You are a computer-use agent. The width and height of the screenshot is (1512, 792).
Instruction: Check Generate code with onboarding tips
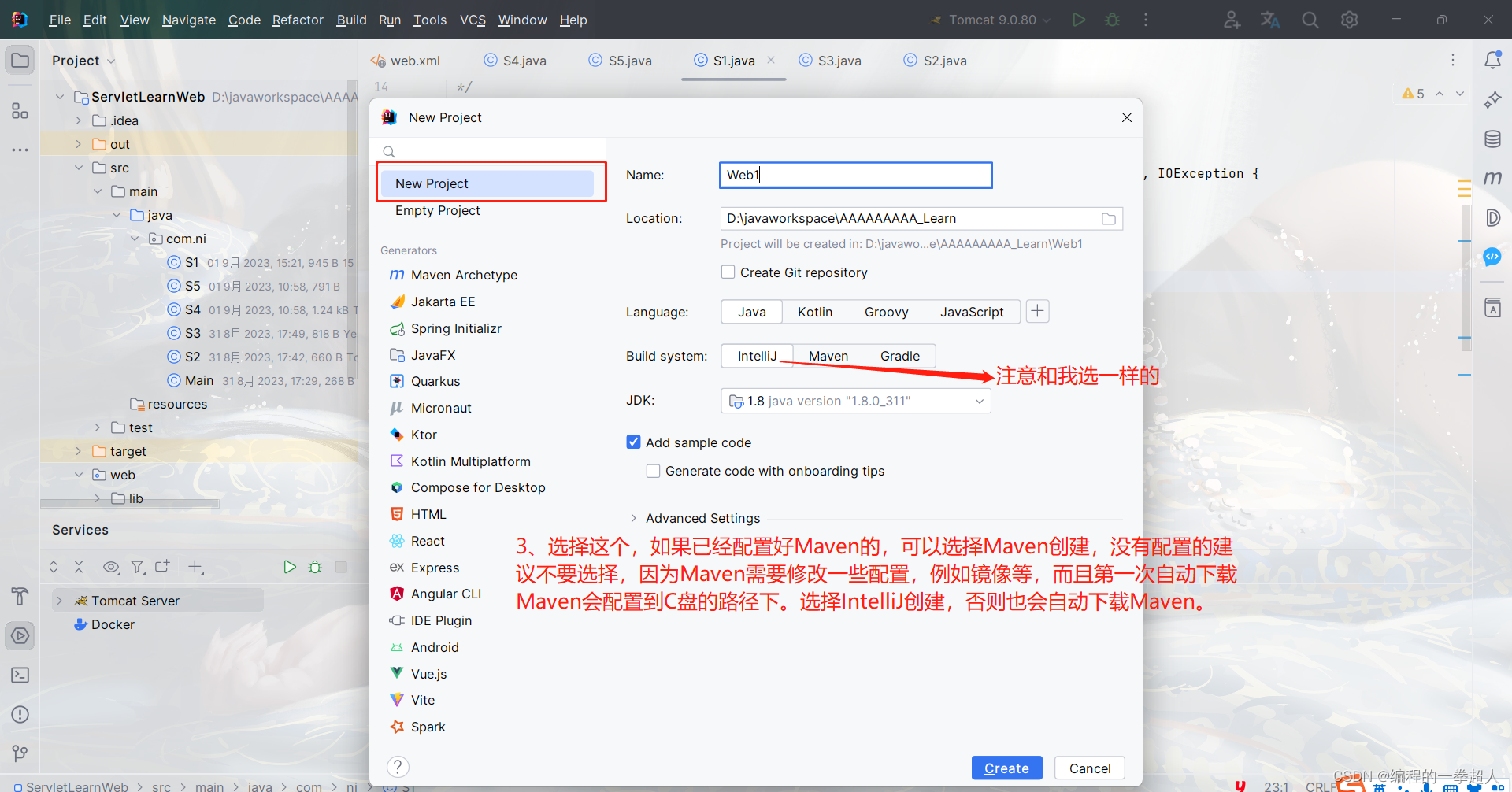pos(653,471)
